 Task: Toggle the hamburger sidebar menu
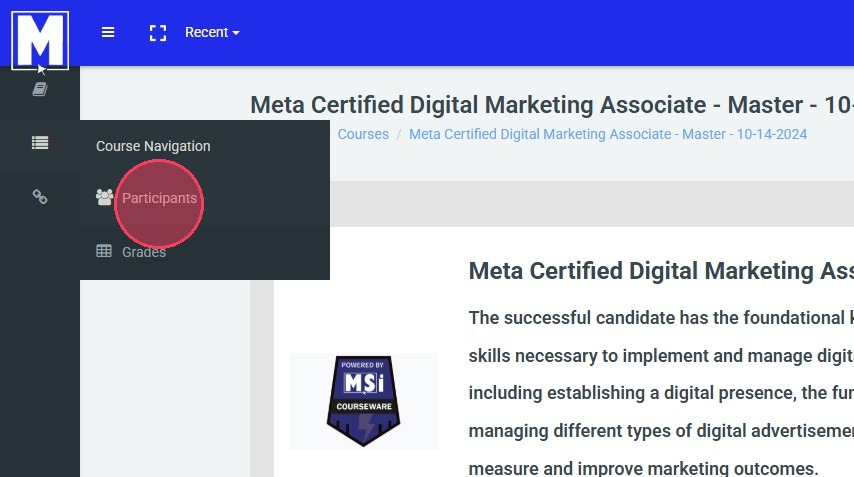point(108,32)
